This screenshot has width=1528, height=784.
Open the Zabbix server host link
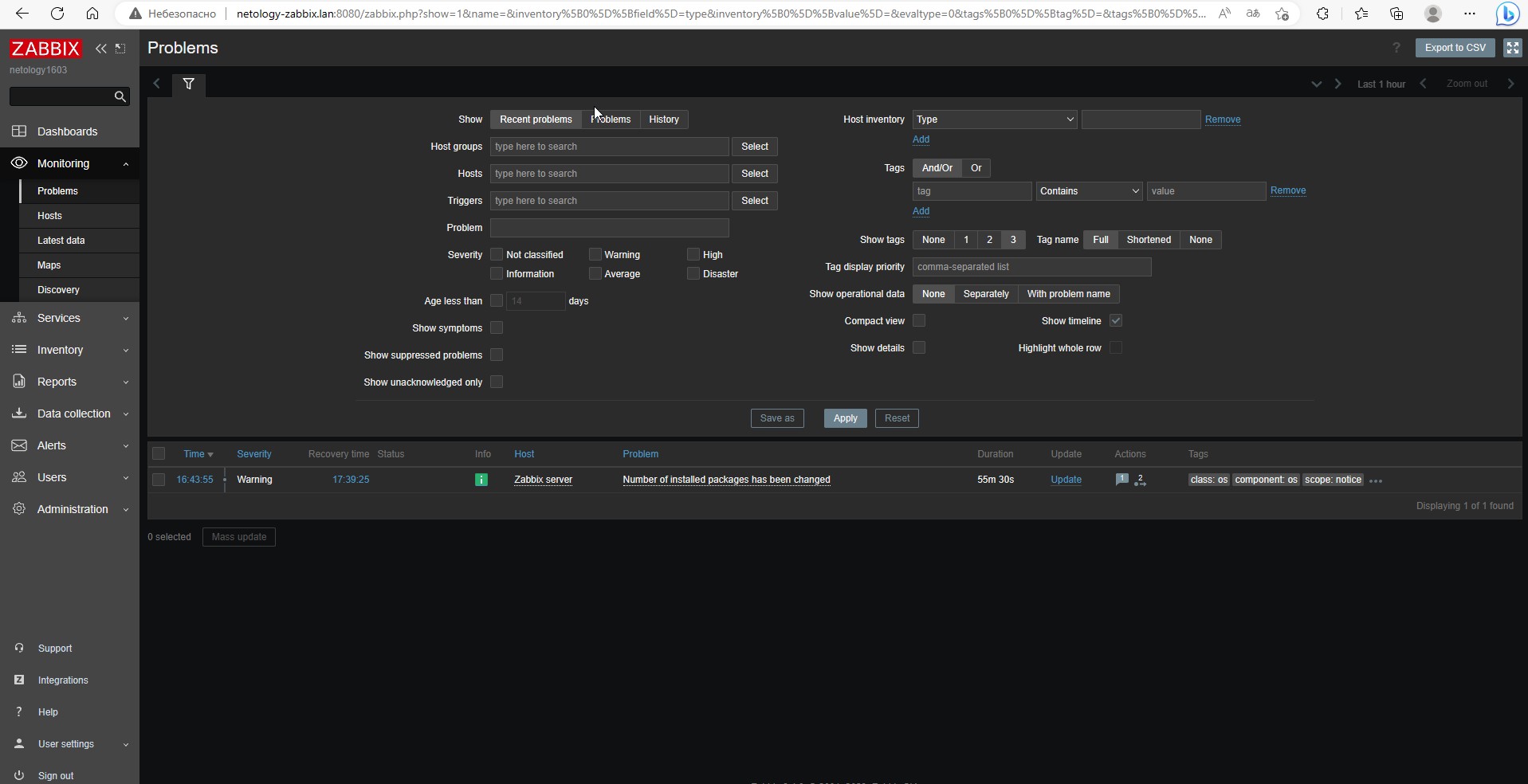[544, 480]
